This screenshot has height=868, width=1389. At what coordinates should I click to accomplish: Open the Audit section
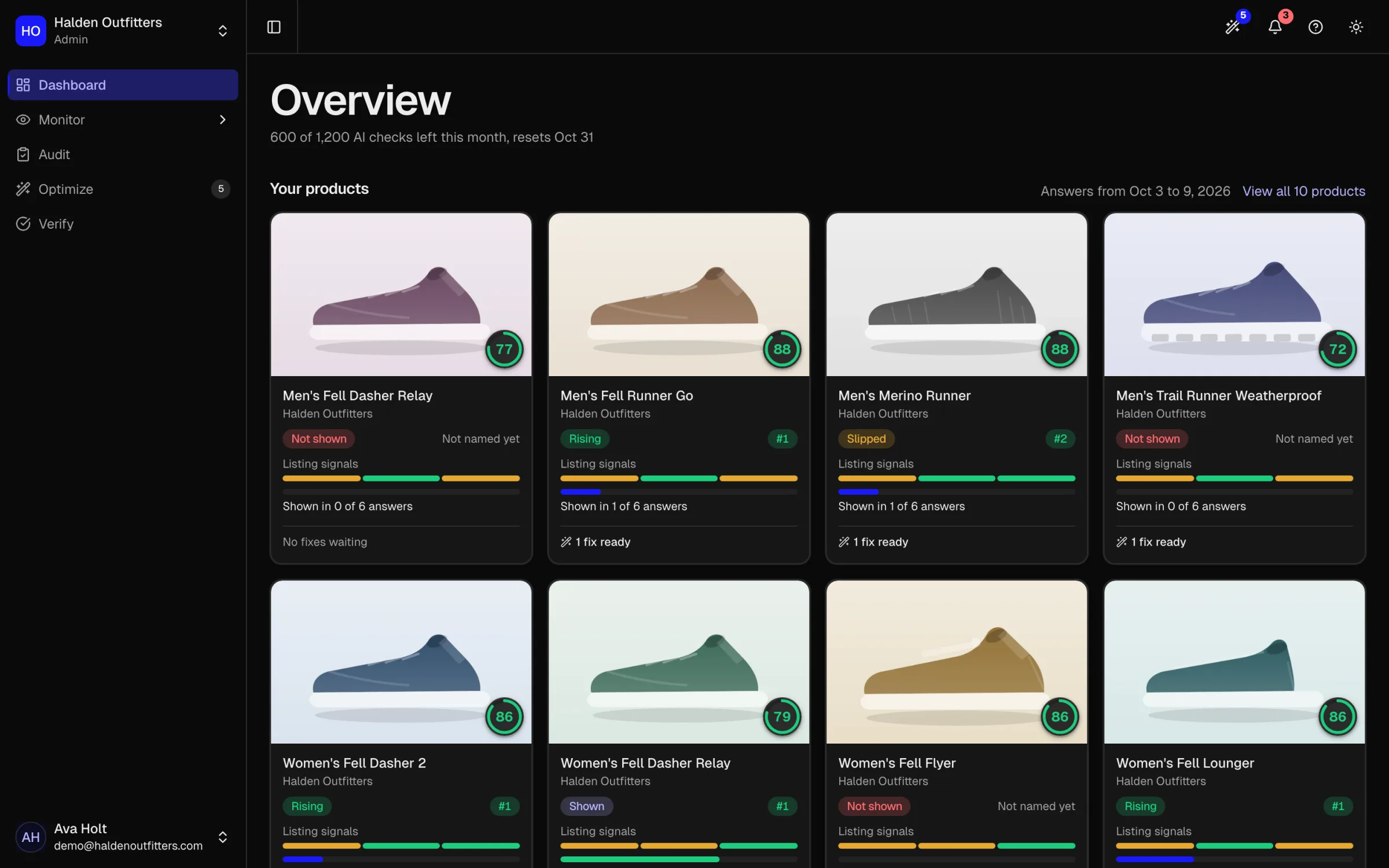[123, 155]
